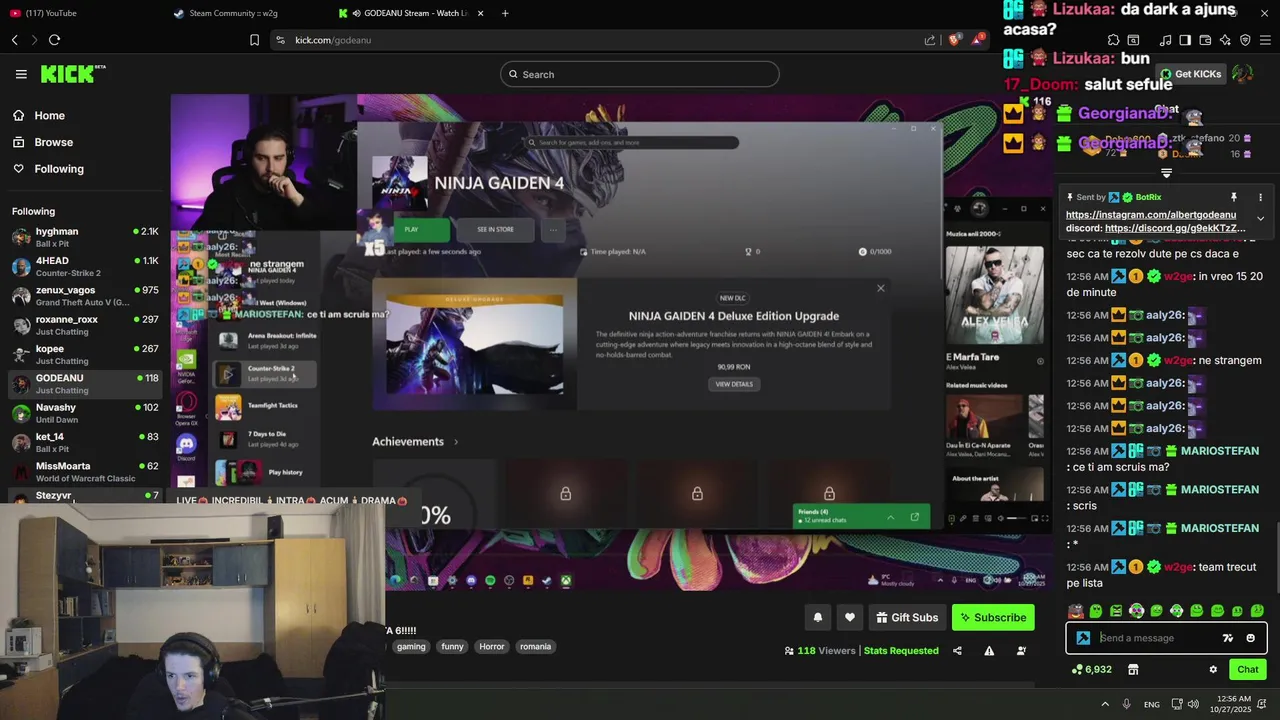The image size is (1280, 720).
Task: Send message with Chat button
Action: (1247, 670)
